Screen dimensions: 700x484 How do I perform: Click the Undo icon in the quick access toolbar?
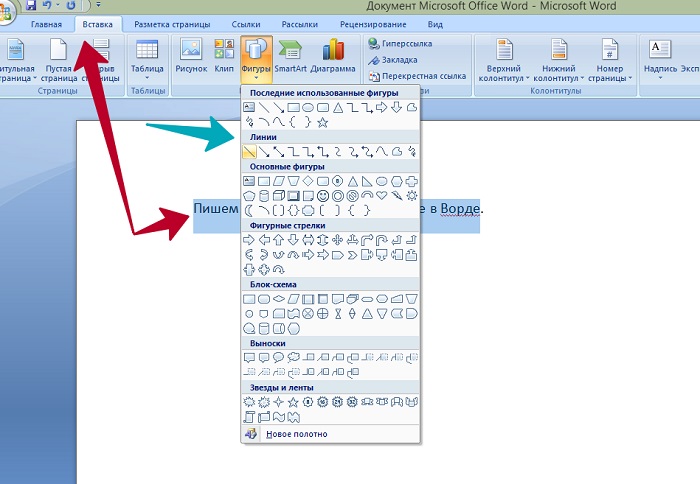tap(46, 5)
